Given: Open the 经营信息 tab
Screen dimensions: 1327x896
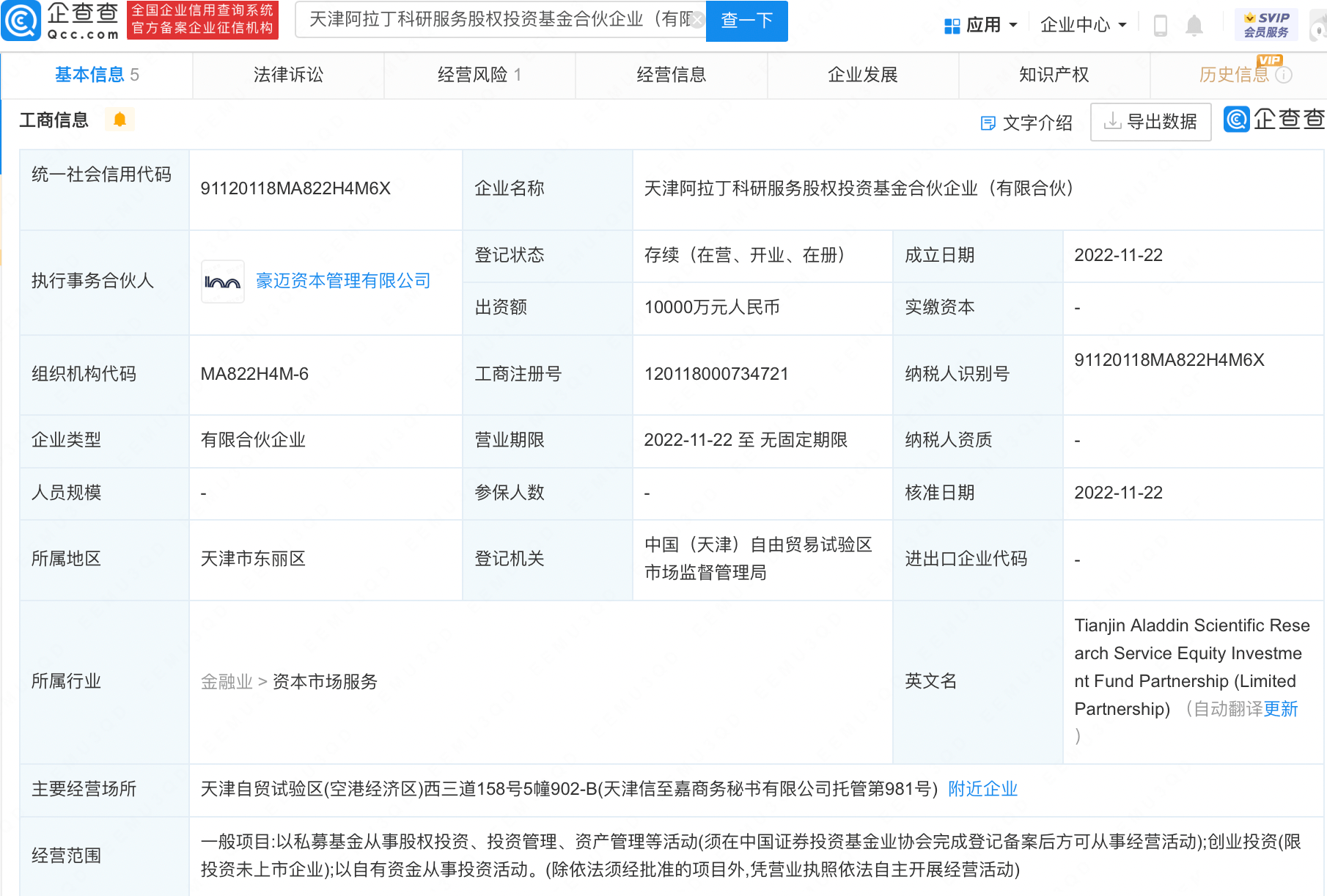Looking at the screenshot, I should click(x=671, y=75).
